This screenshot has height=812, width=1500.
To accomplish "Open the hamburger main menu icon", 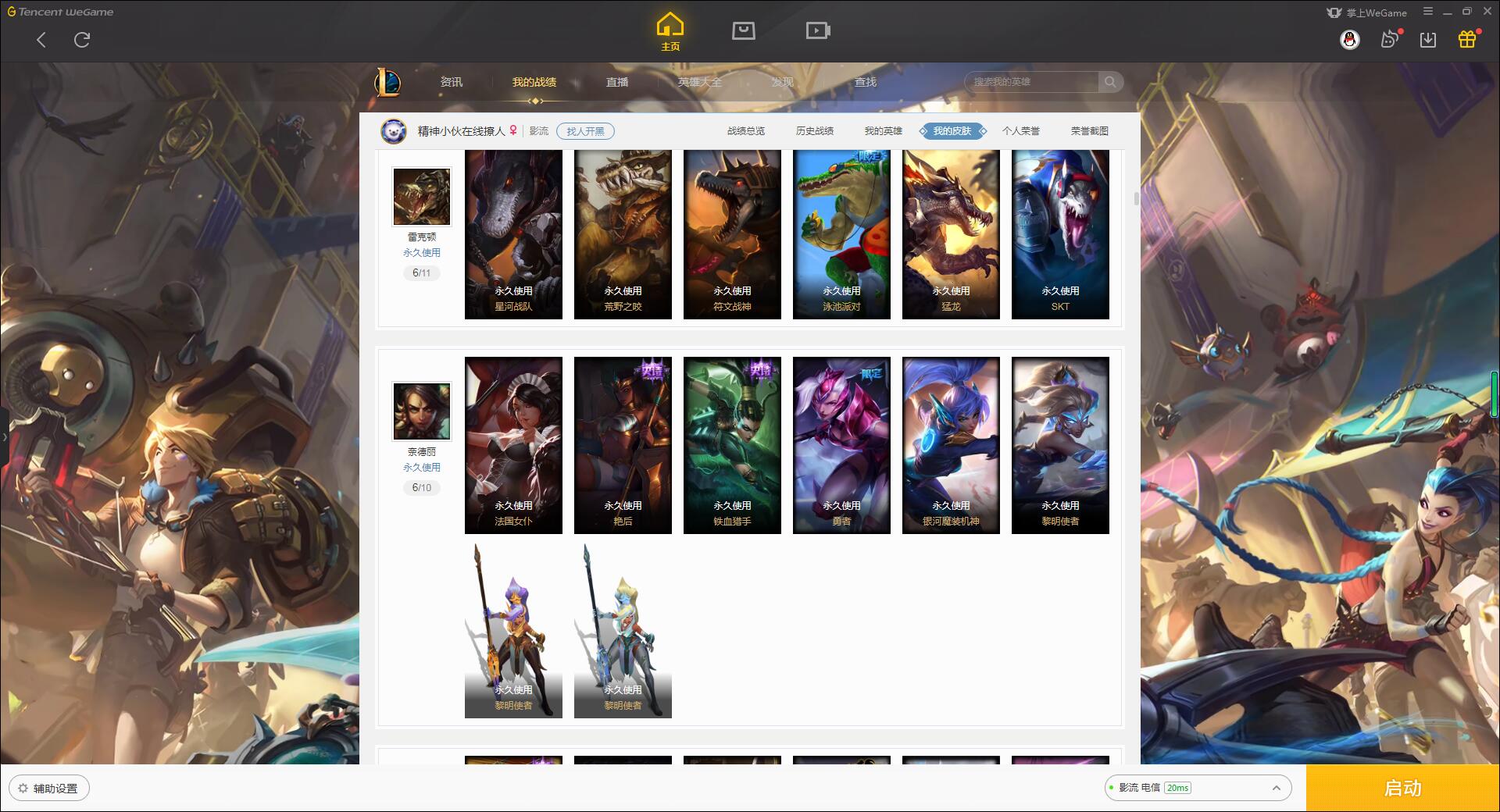I will [1428, 12].
